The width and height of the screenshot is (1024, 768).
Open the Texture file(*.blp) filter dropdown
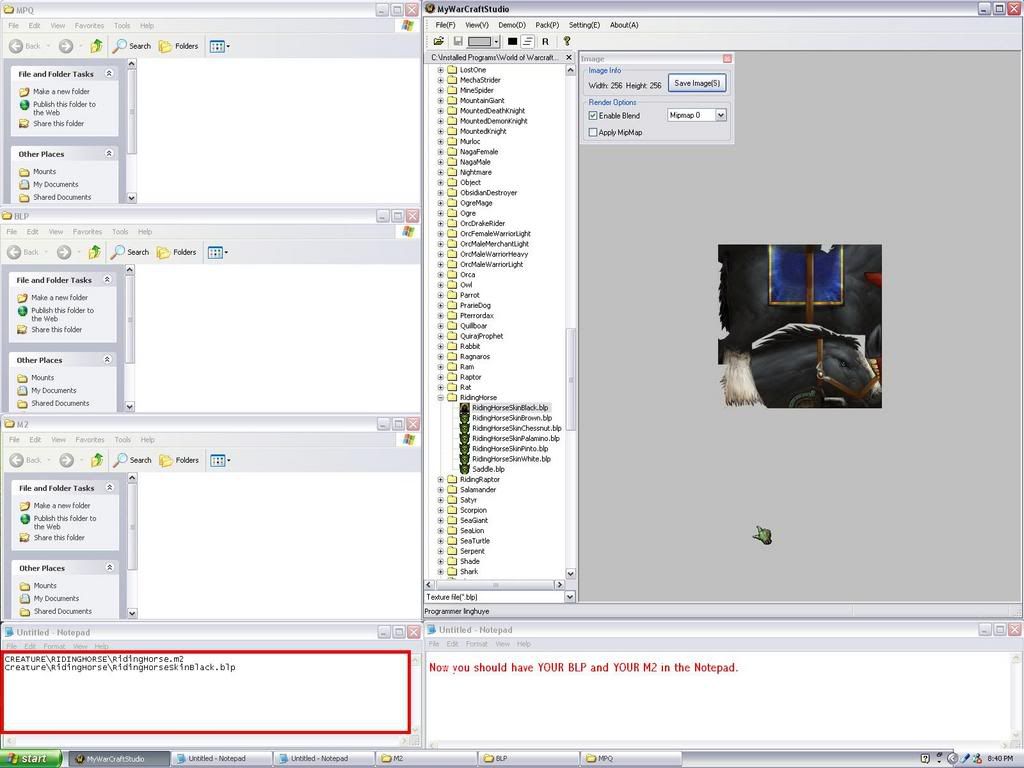[569, 597]
